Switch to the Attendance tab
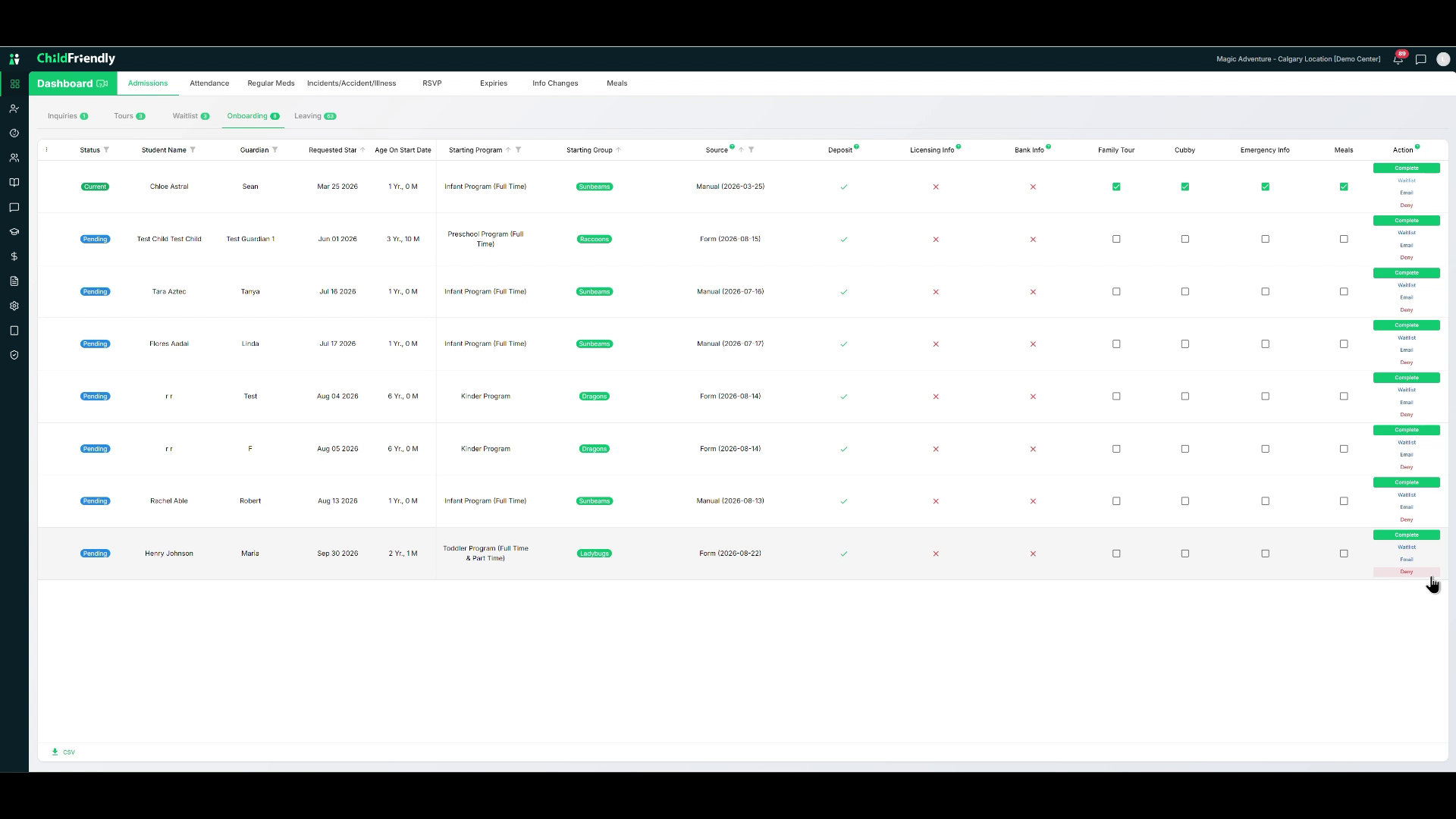 209,83
